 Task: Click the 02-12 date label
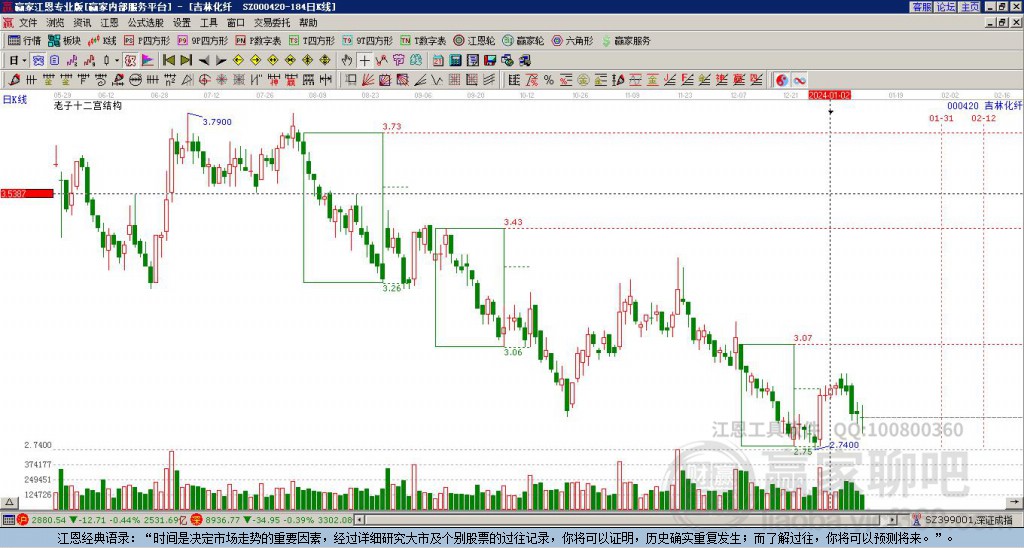click(x=984, y=119)
